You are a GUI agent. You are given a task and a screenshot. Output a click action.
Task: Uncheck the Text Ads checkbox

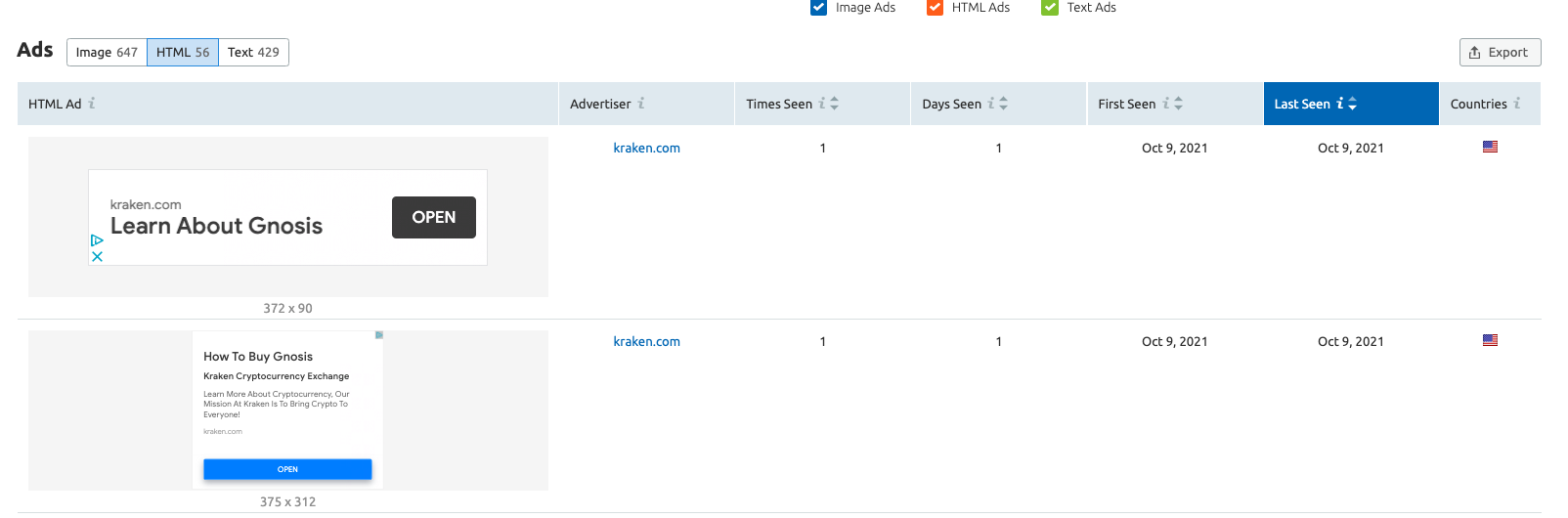(x=1050, y=8)
